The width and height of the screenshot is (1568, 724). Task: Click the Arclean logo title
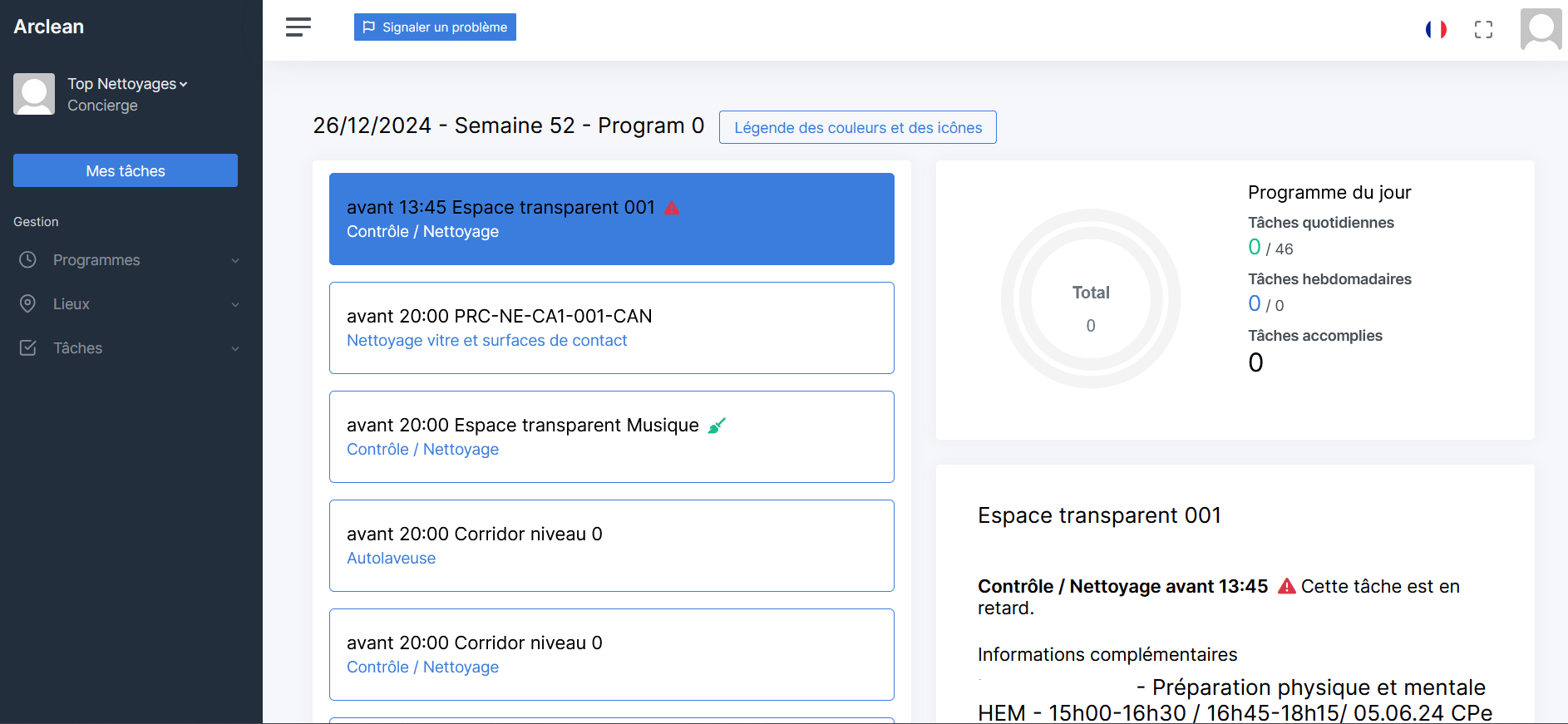[48, 27]
